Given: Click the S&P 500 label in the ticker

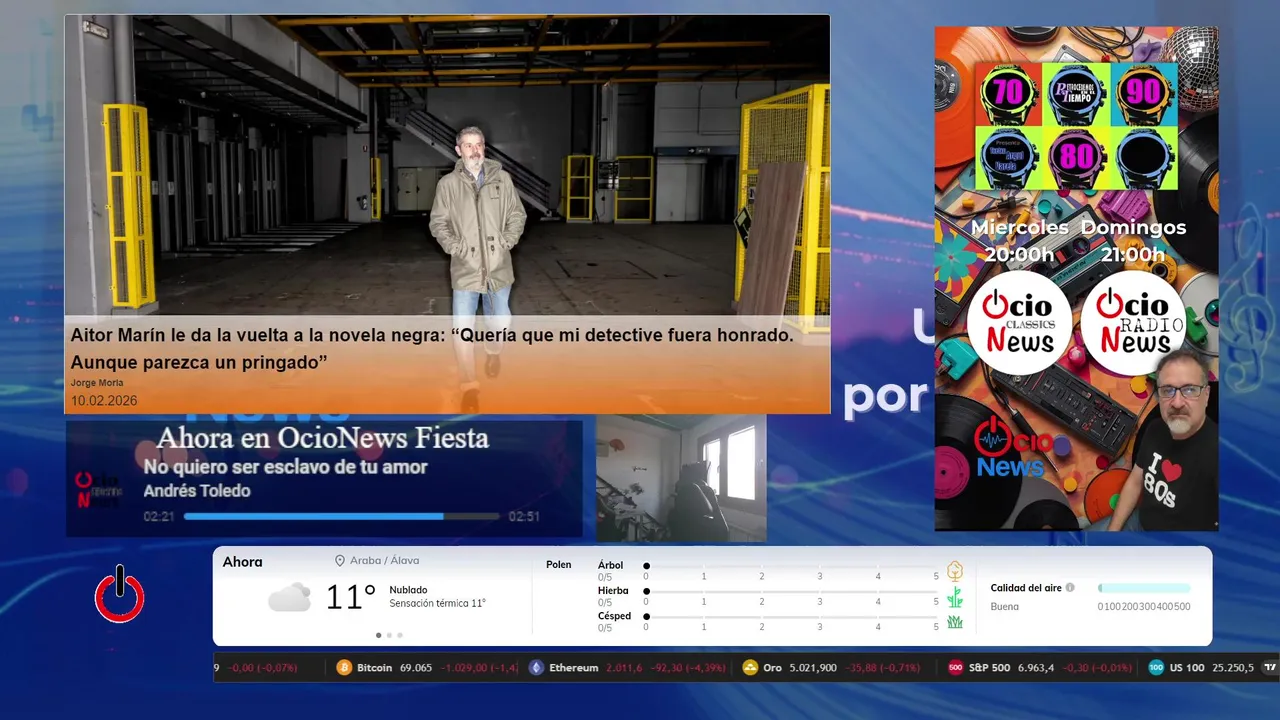Looking at the screenshot, I should pyautogui.click(x=989, y=667).
